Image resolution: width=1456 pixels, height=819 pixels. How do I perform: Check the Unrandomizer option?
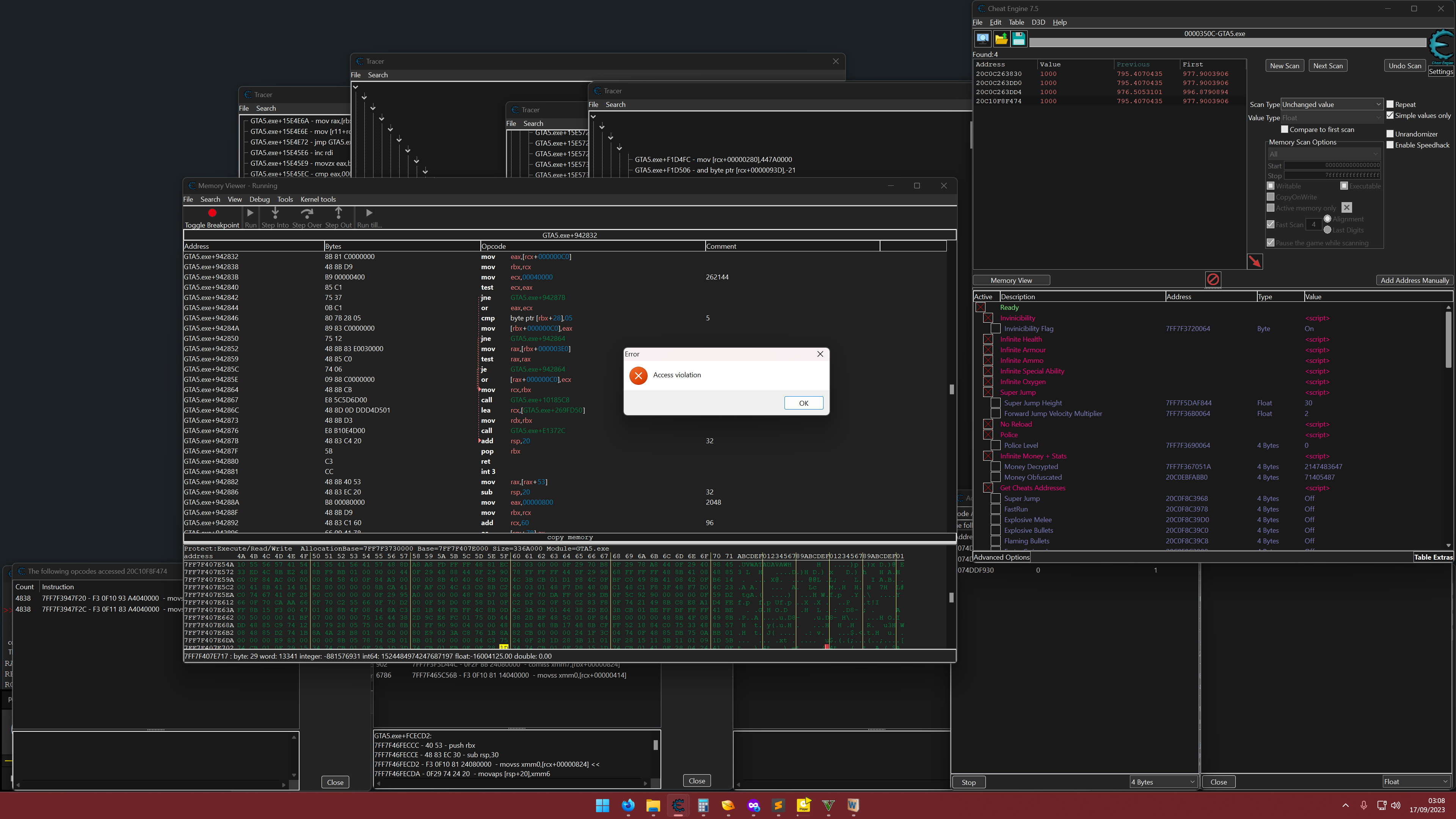coord(1390,134)
